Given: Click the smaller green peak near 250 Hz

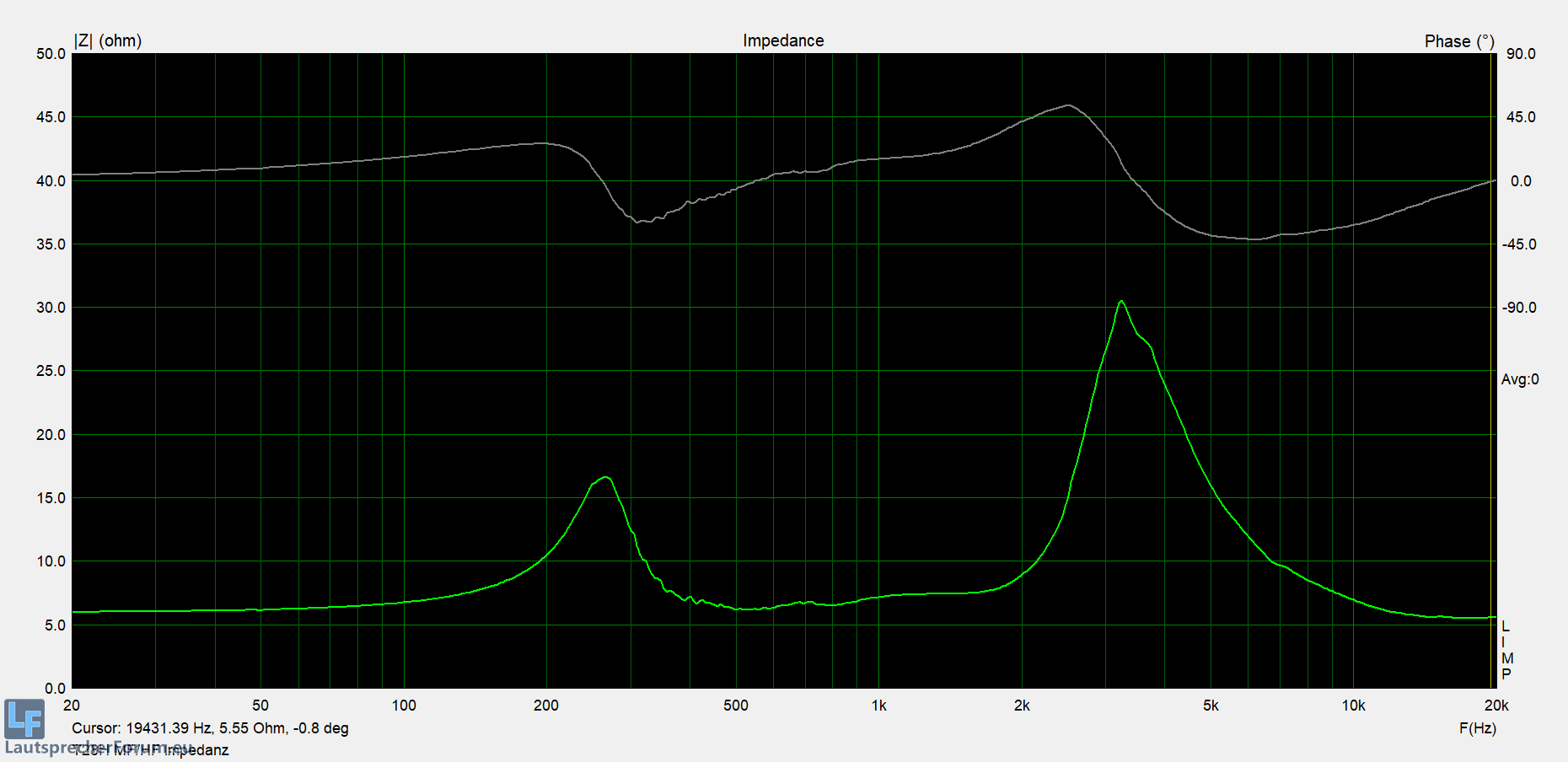Looking at the screenshot, I should pyautogui.click(x=604, y=478).
